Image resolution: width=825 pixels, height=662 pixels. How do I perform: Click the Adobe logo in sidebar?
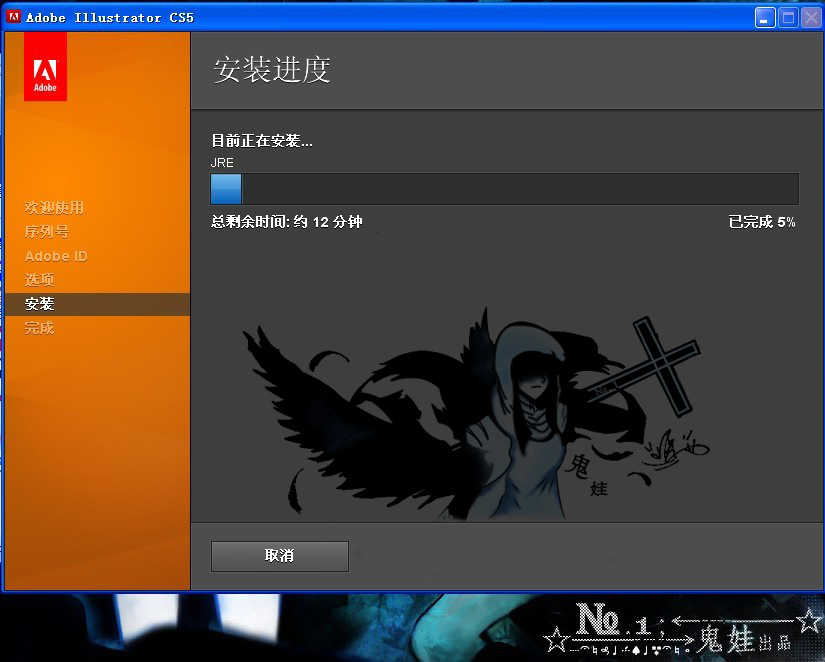(45, 67)
